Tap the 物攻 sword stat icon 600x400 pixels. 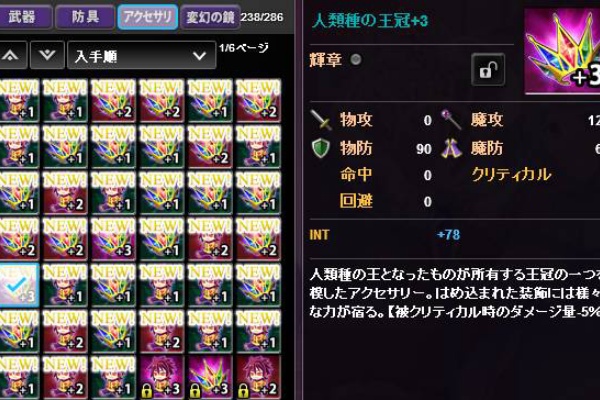click(321, 120)
